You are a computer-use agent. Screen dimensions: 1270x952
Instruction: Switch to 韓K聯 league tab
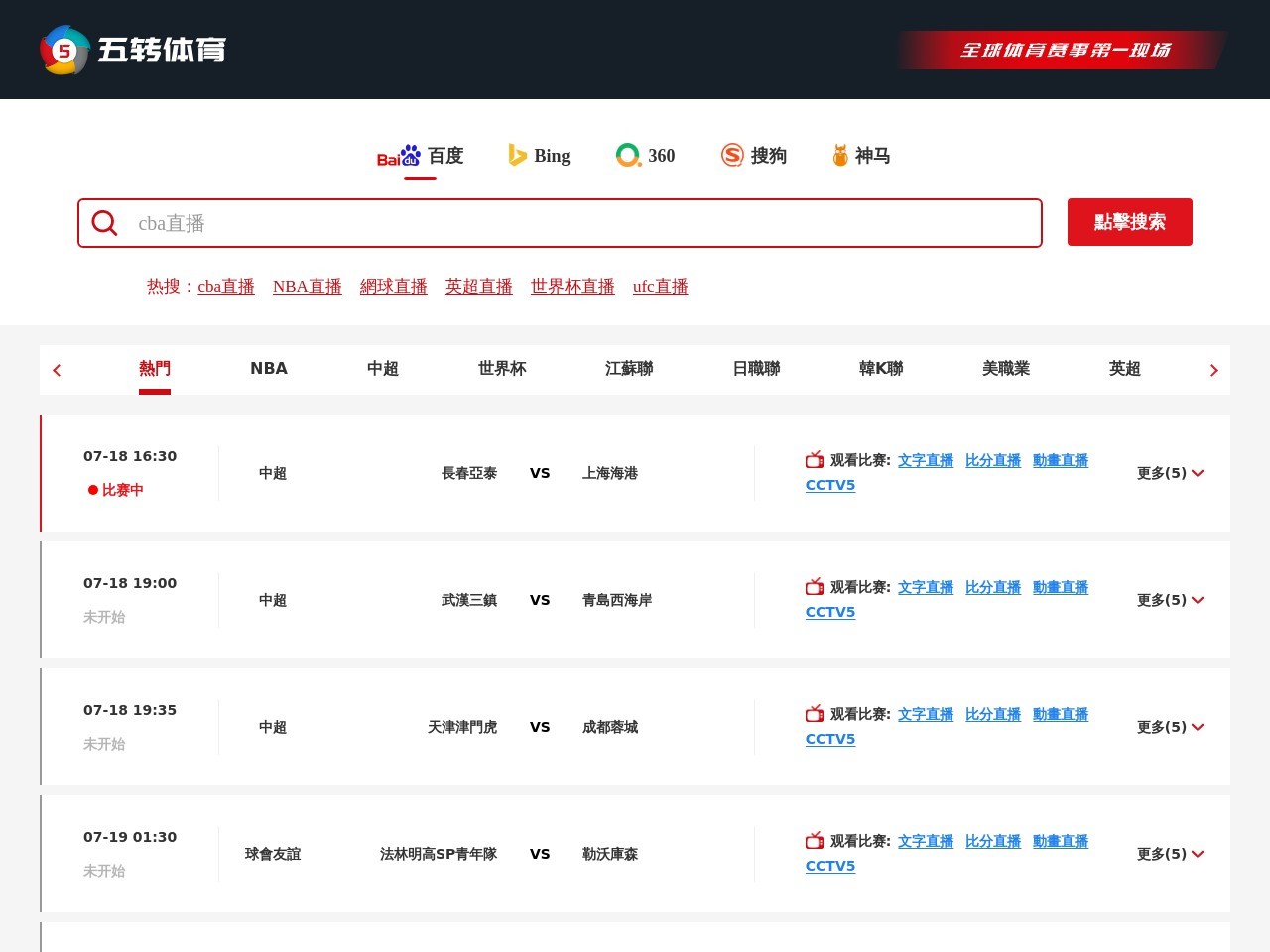click(x=881, y=369)
